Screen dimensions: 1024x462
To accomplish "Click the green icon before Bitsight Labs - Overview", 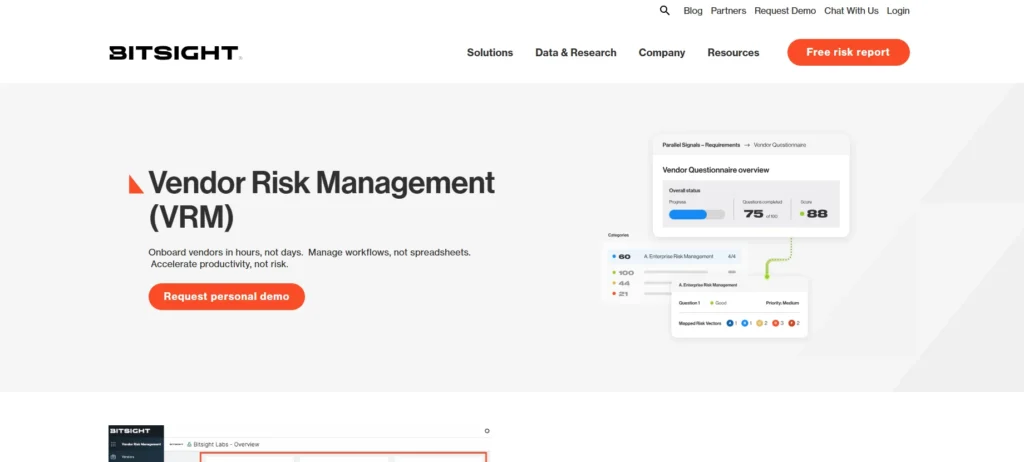I will 189,444.
